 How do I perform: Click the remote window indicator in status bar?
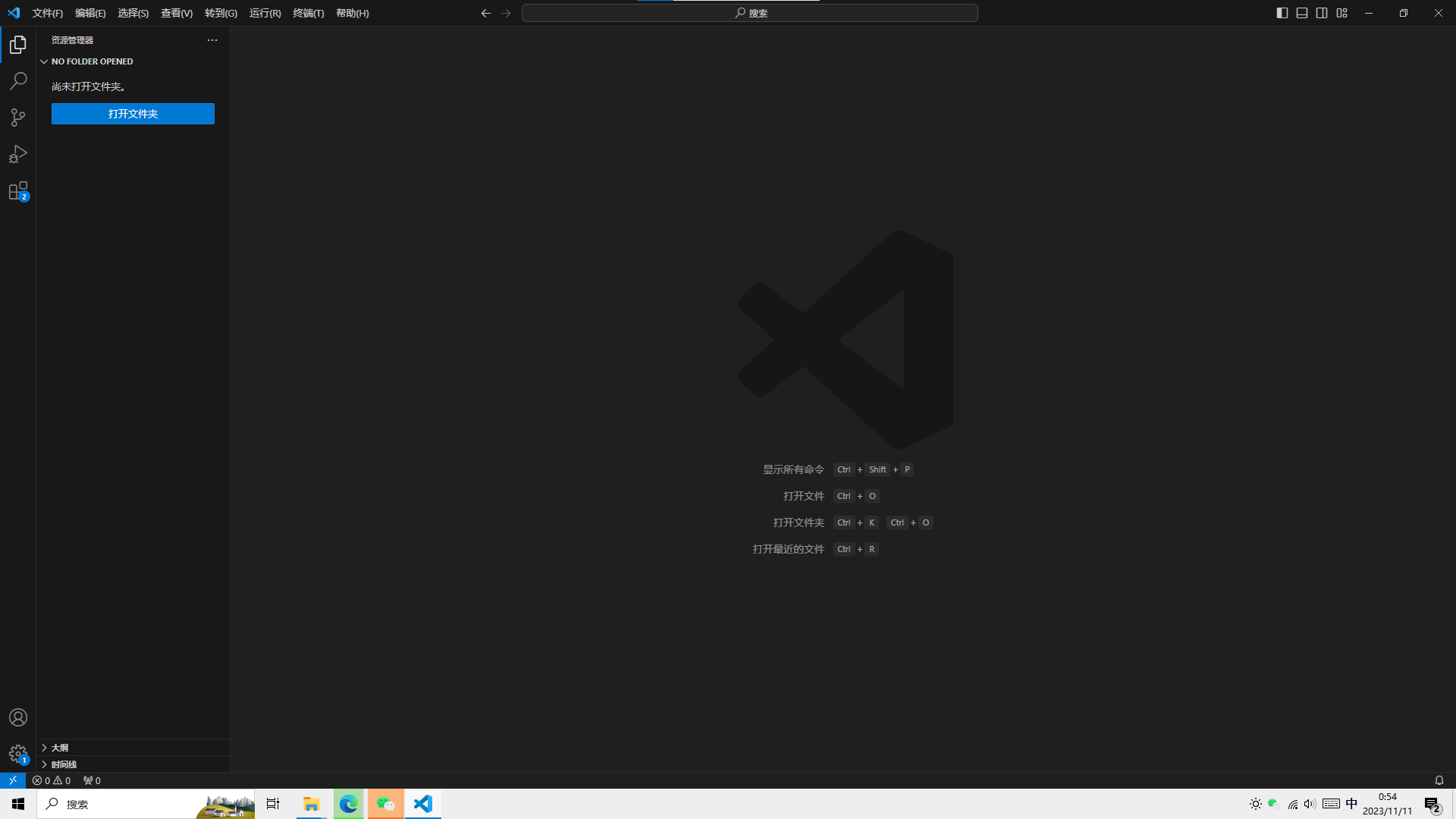coord(13,780)
